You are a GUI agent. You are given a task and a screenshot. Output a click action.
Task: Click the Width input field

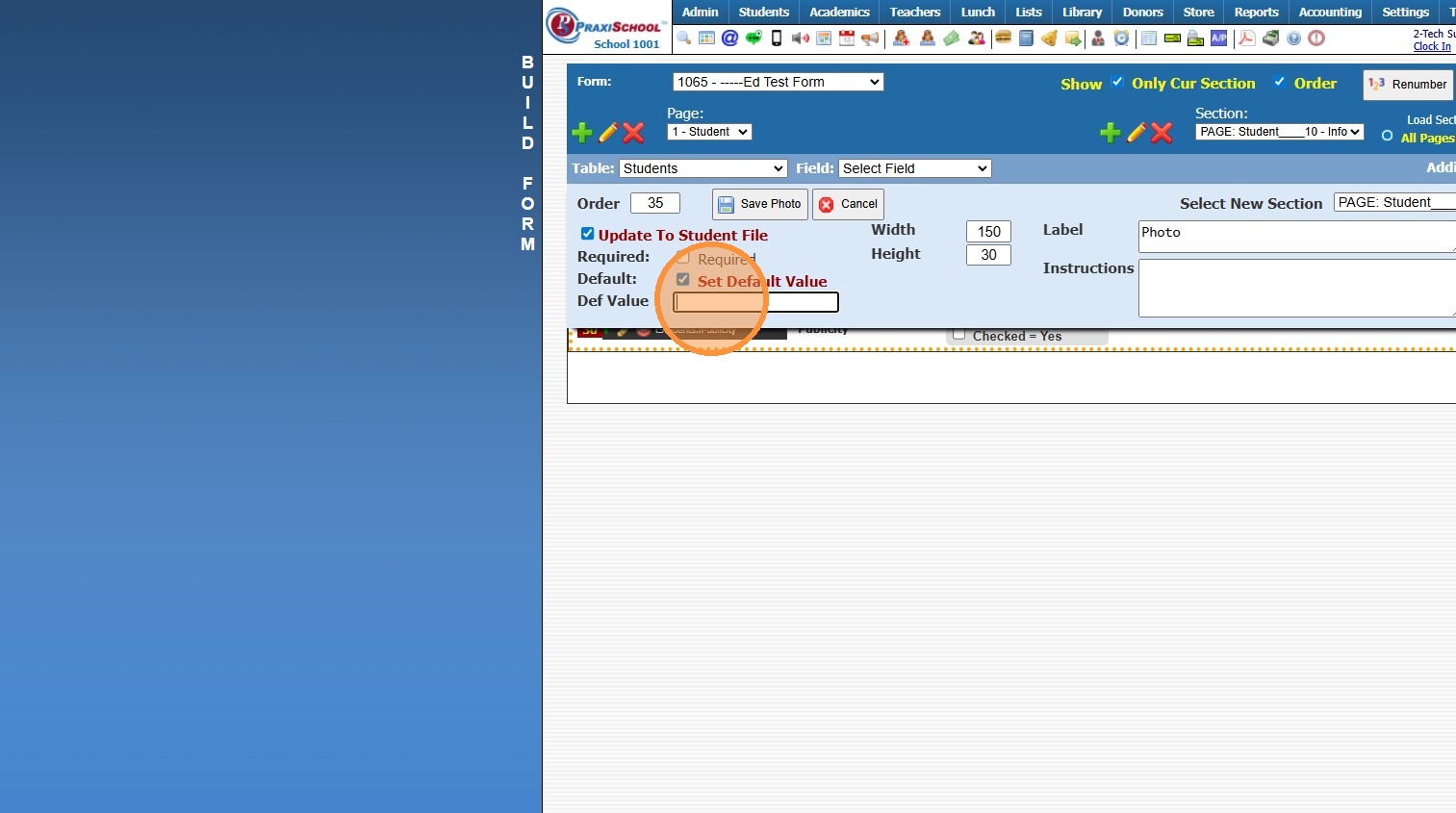tap(988, 231)
